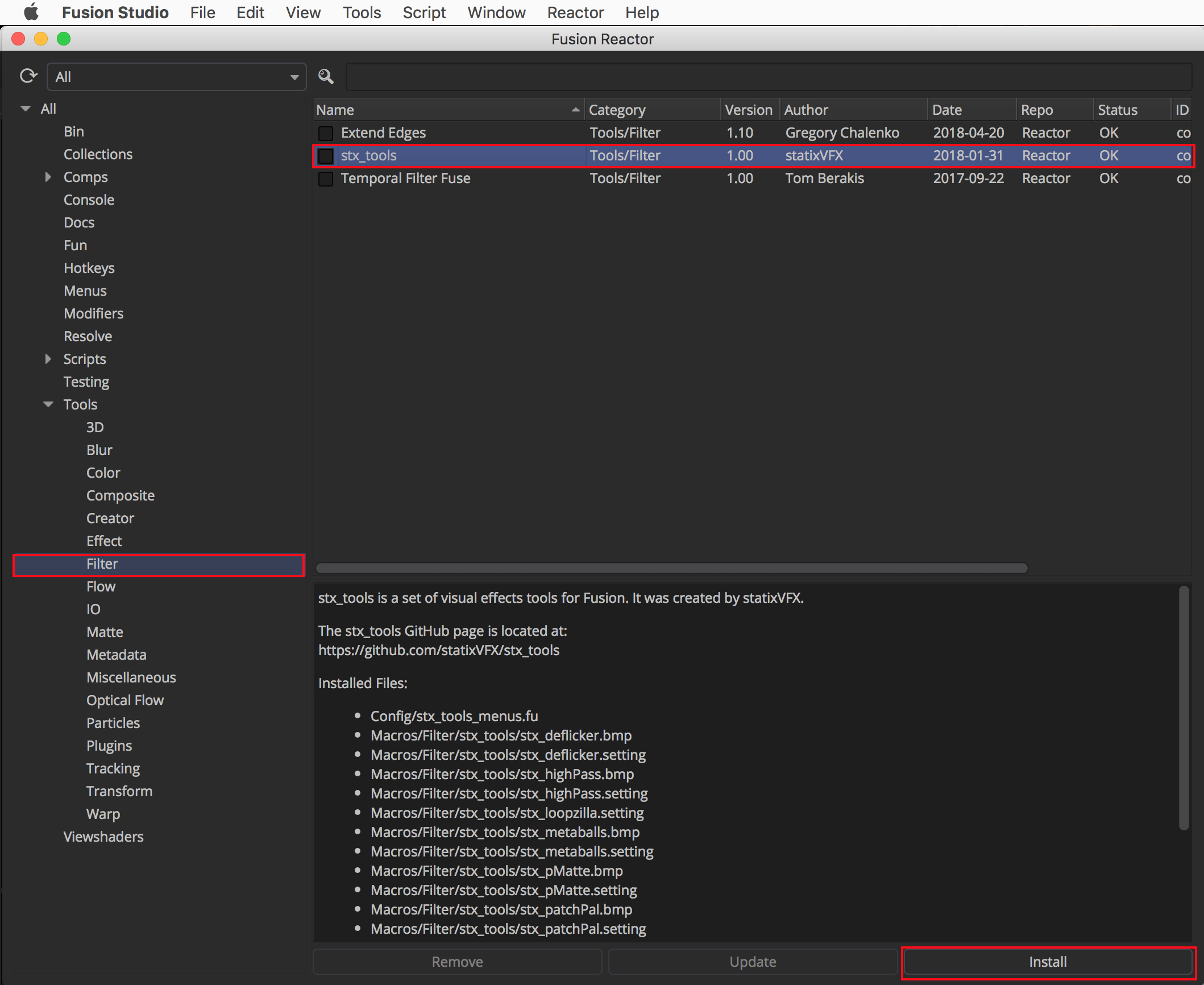Click the search magnifier icon
1204x985 pixels.
point(326,76)
